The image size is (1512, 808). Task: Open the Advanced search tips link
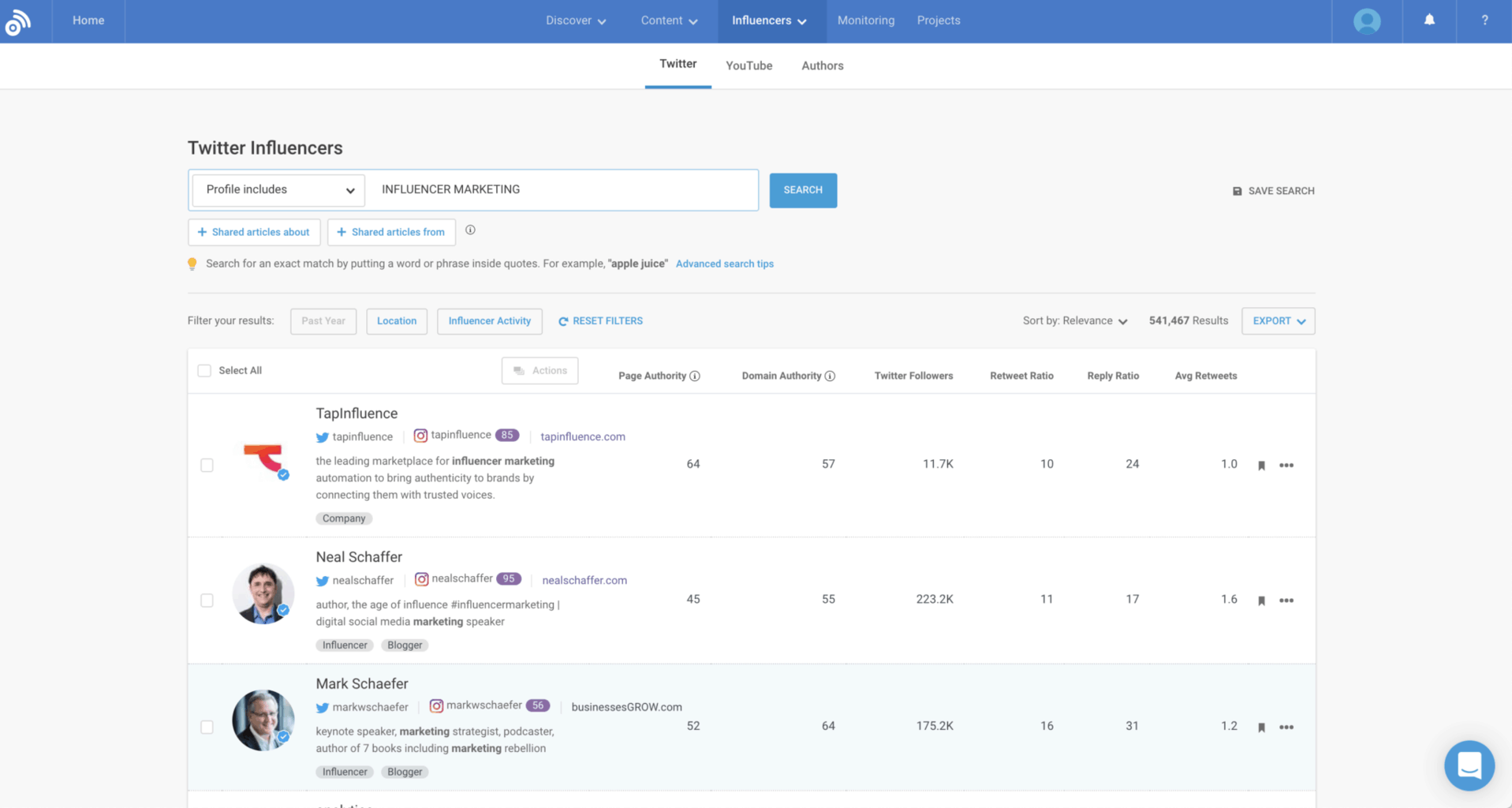point(724,264)
